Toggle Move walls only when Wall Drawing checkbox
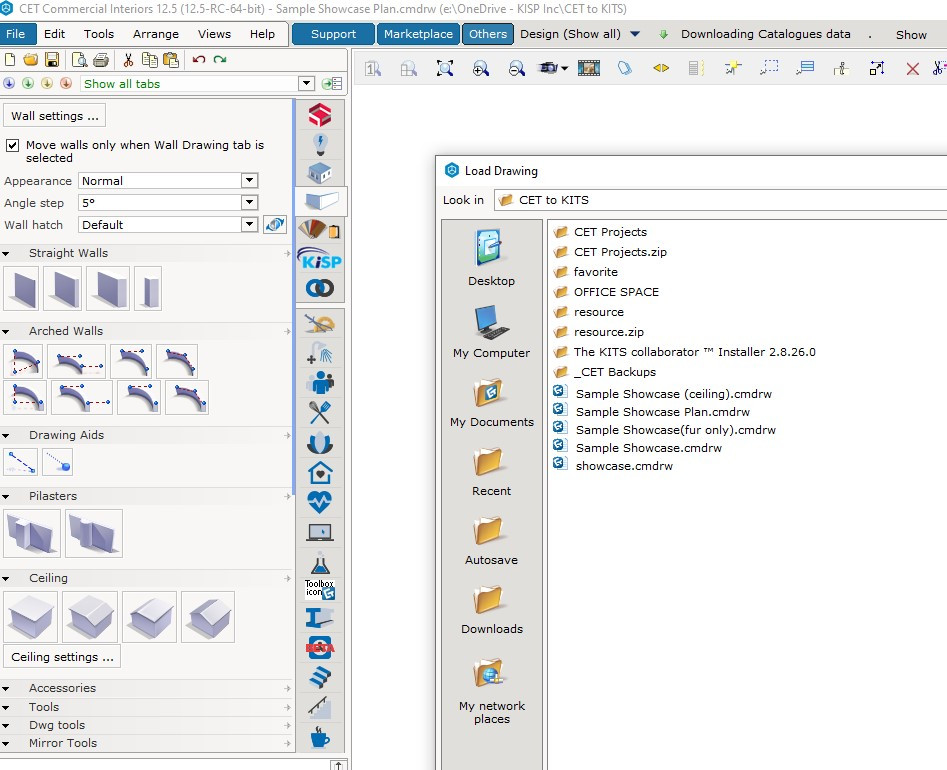This screenshot has width=947, height=770. 12,146
